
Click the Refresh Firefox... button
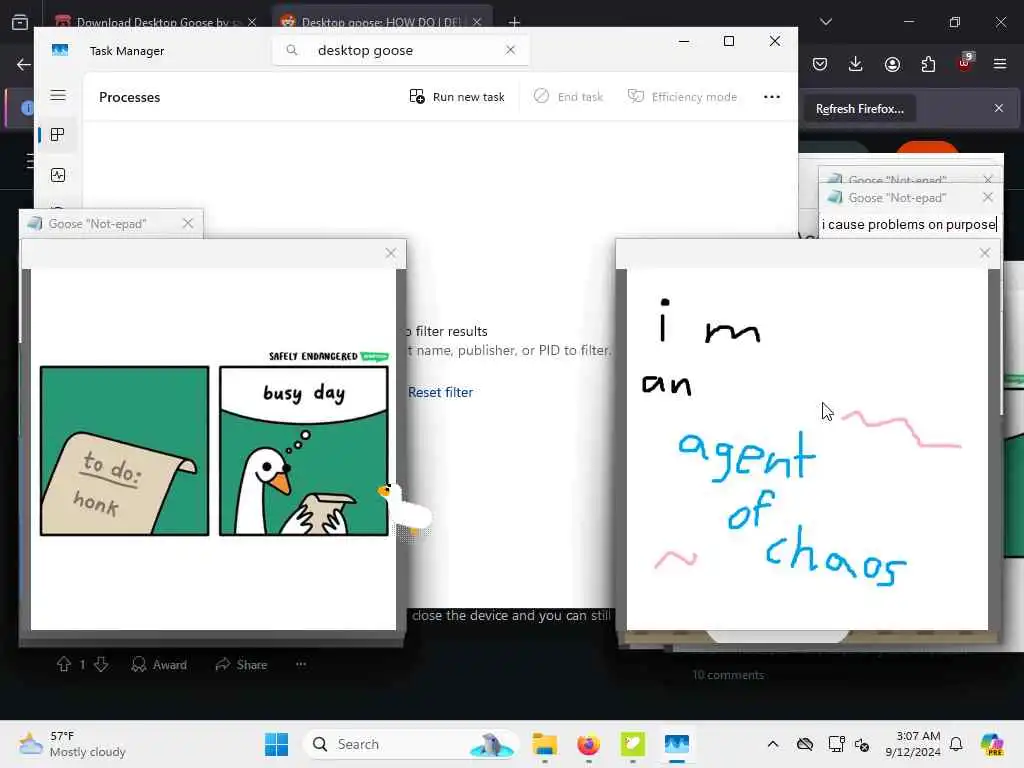coord(859,109)
